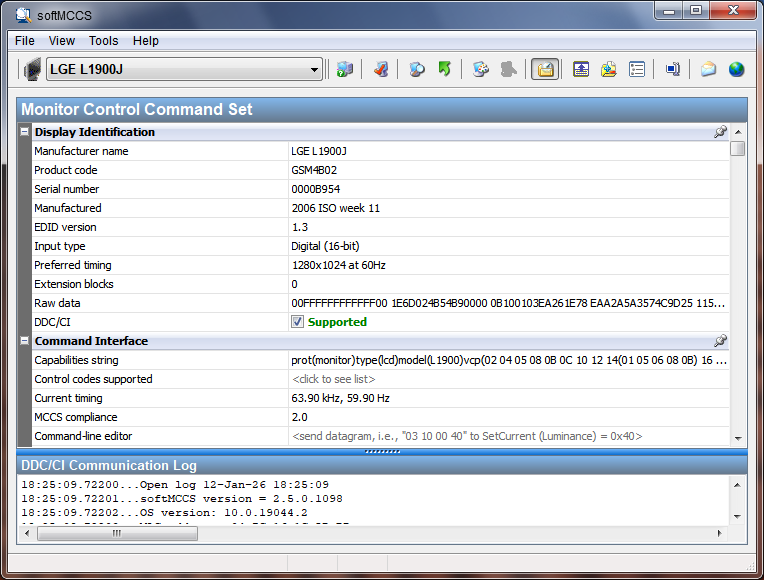Screen dimensions: 764x580
Task: Minimize the softMCCS window
Action: [x=669, y=11]
